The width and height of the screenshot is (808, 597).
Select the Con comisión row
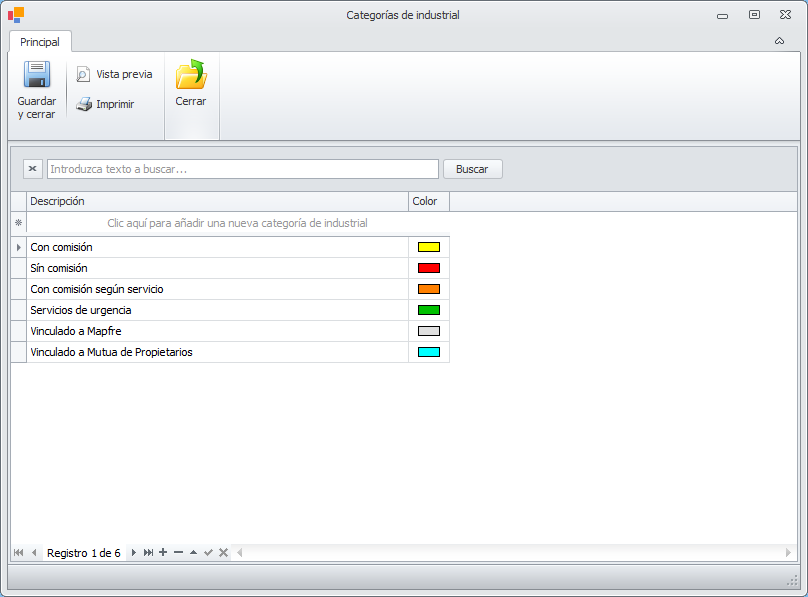(x=230, y=247)
